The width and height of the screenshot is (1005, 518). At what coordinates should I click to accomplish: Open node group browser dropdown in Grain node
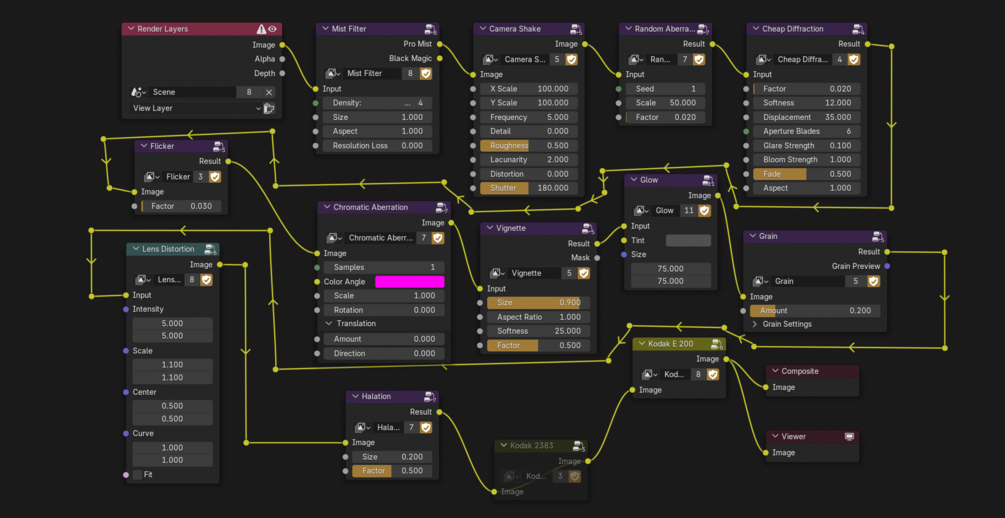[761, 281]
